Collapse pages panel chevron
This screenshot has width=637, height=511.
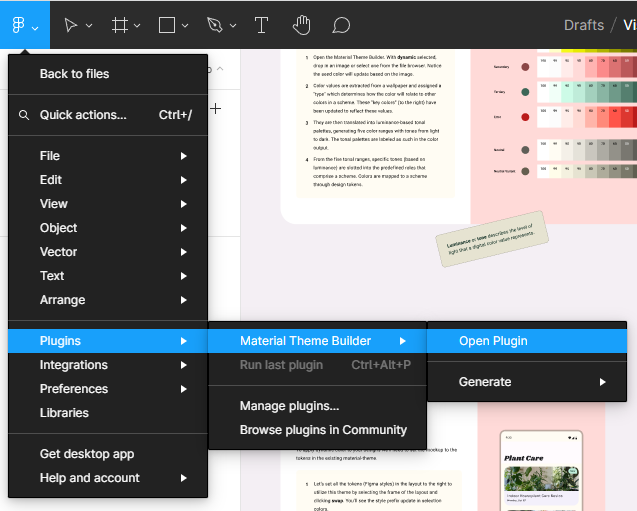pos(220,69)
